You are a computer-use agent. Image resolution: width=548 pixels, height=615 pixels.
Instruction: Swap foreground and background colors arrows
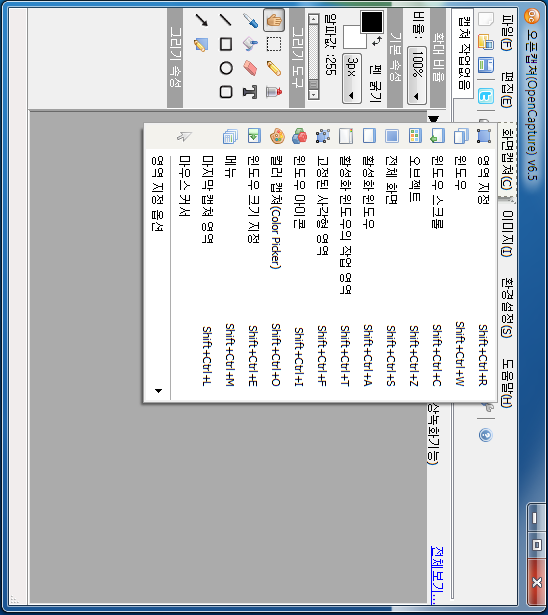click(x=377, y=41)
